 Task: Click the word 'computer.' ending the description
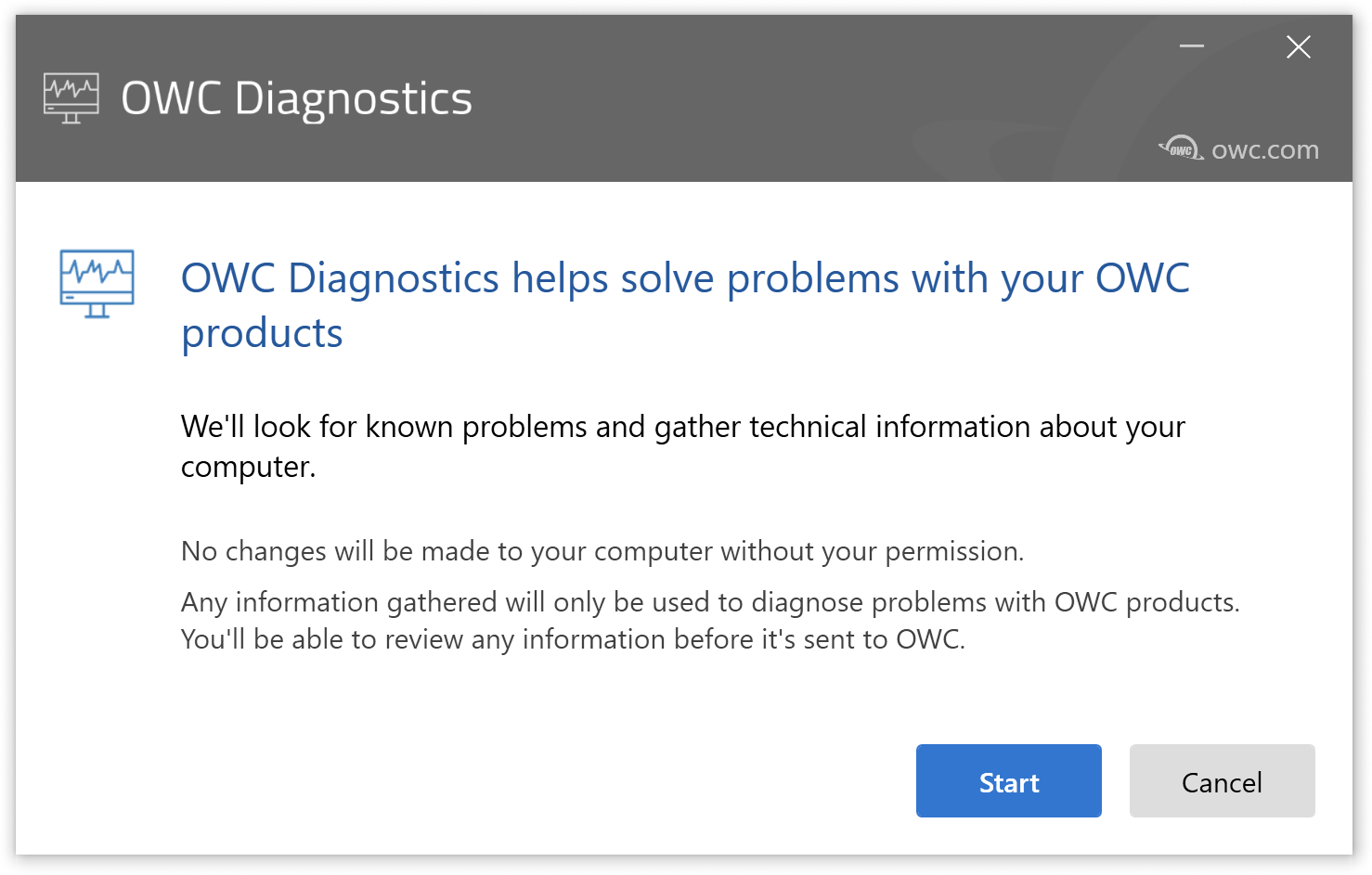(248, 467)
